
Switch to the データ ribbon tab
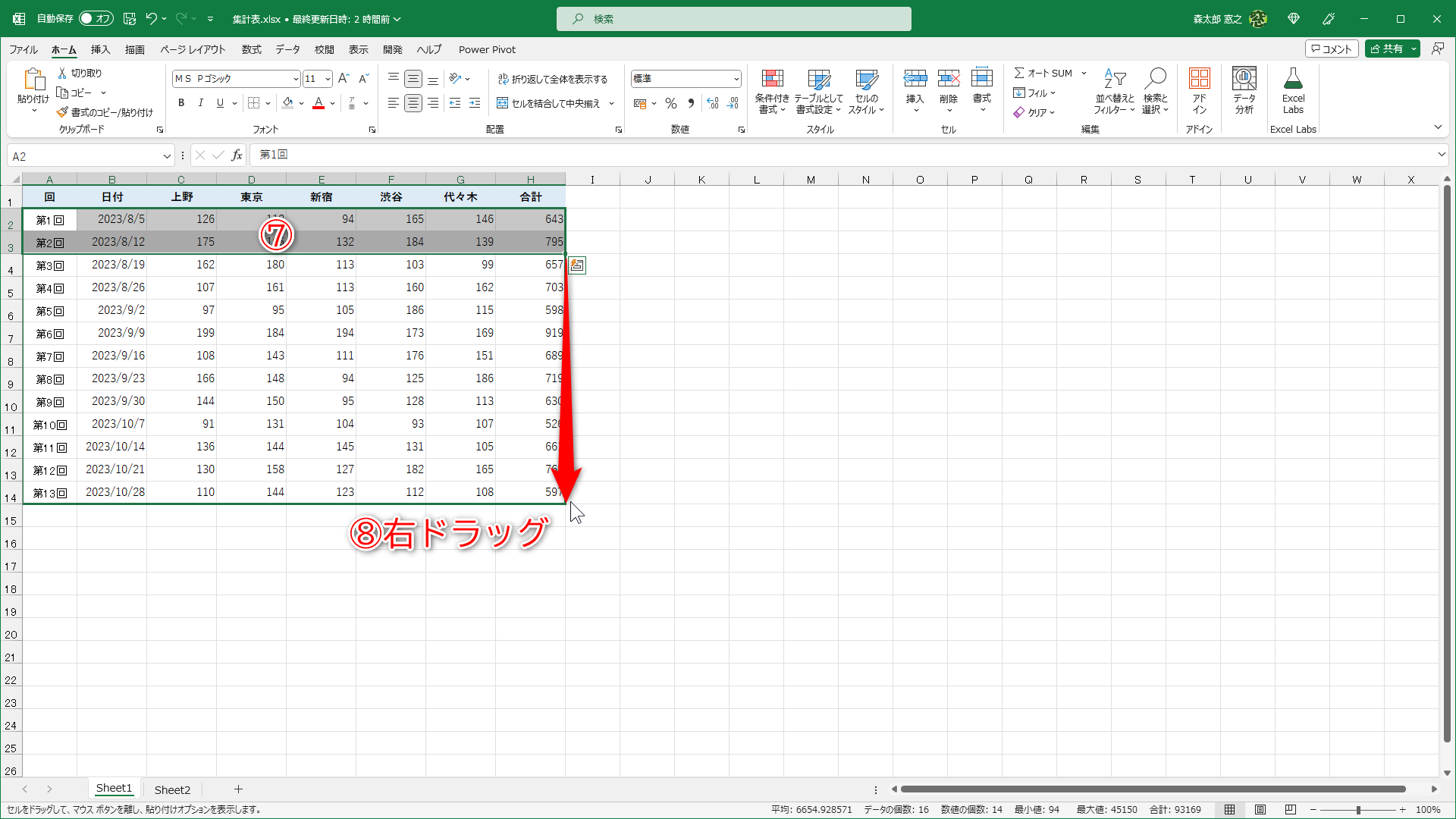pos(287,49)
